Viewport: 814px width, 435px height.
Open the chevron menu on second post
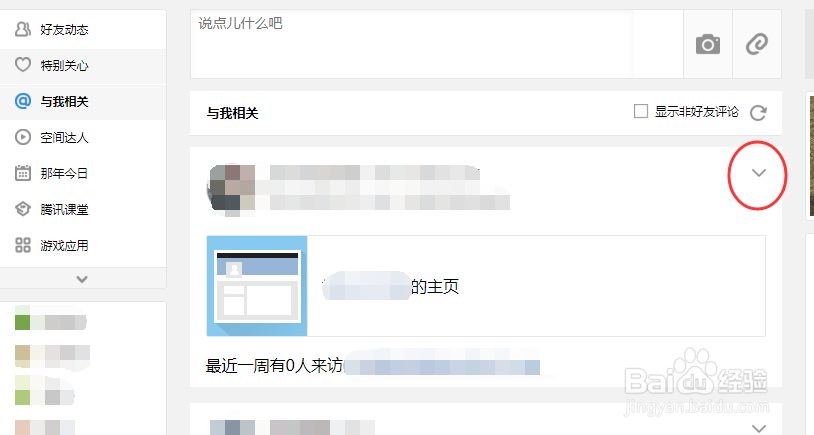[x=759, y=428]
